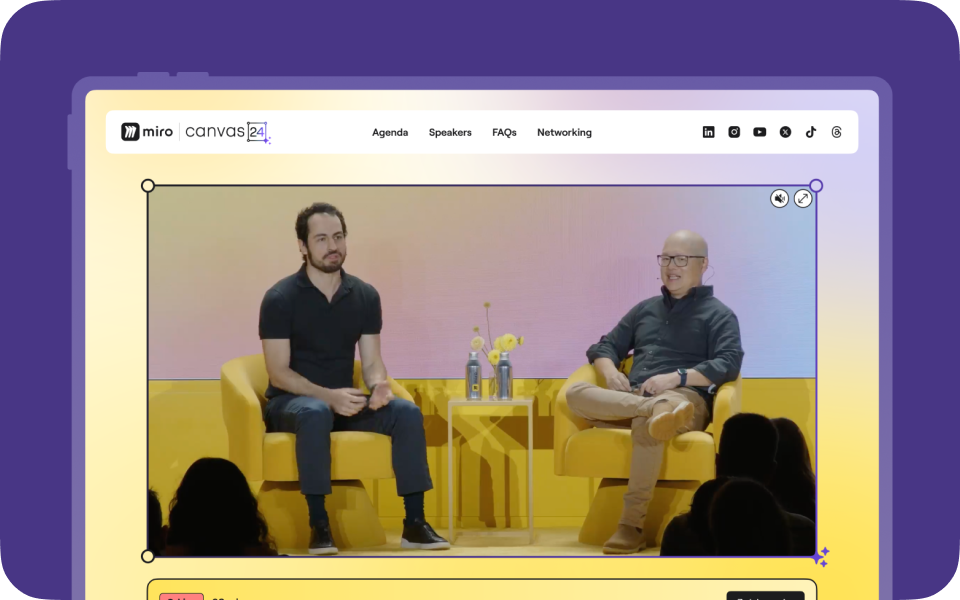This screenshot has height=600, width=960.
Task: Mute the video with speaker icon
Action: [x=779, y=198]
